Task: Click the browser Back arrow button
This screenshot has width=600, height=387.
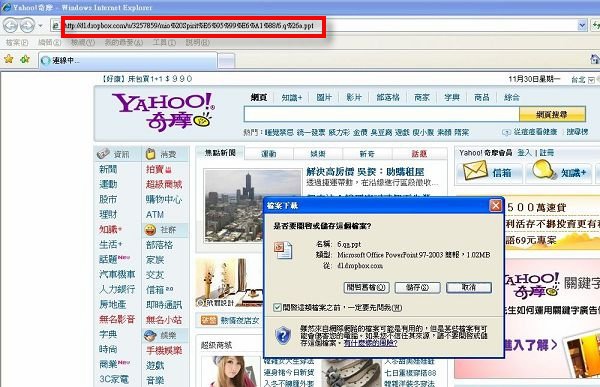Action: [x=11, y=26]
